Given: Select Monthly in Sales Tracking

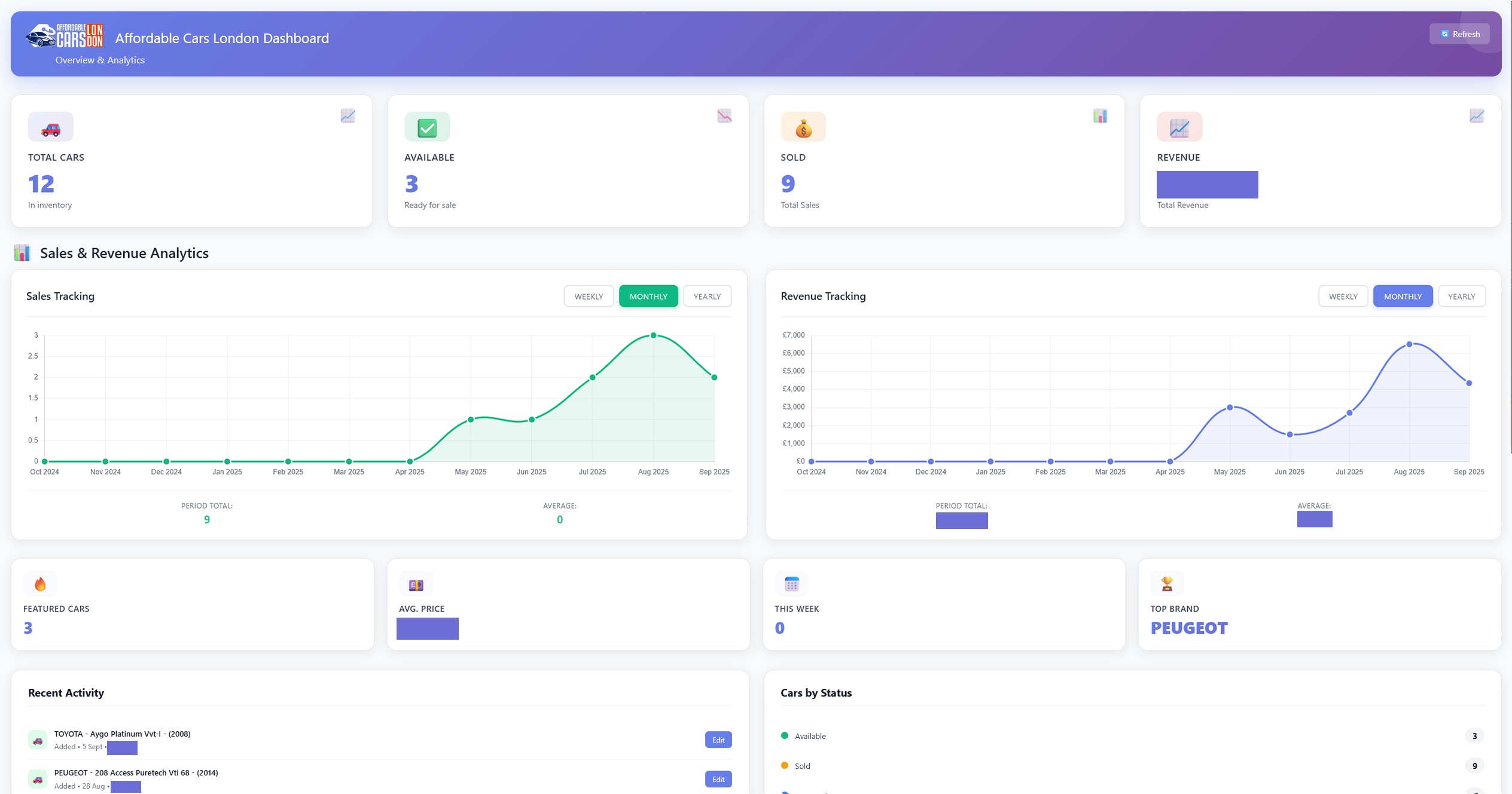Looking at the screenshot, I should click(648, 297).
